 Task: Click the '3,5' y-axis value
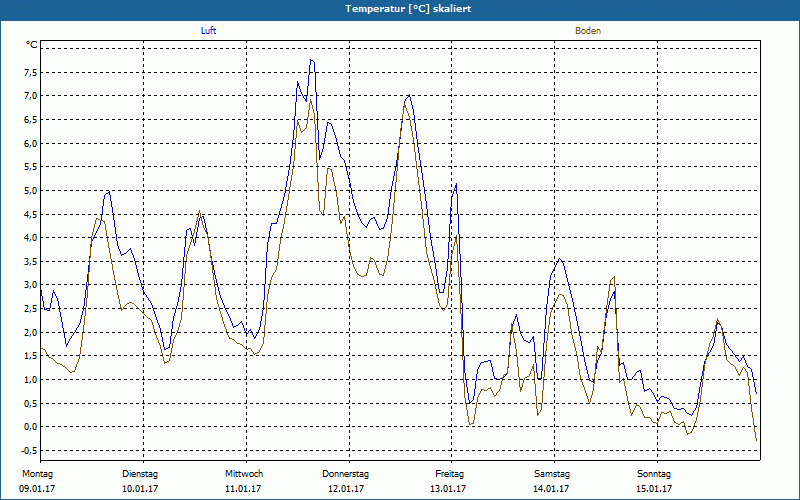coord(31,262)
